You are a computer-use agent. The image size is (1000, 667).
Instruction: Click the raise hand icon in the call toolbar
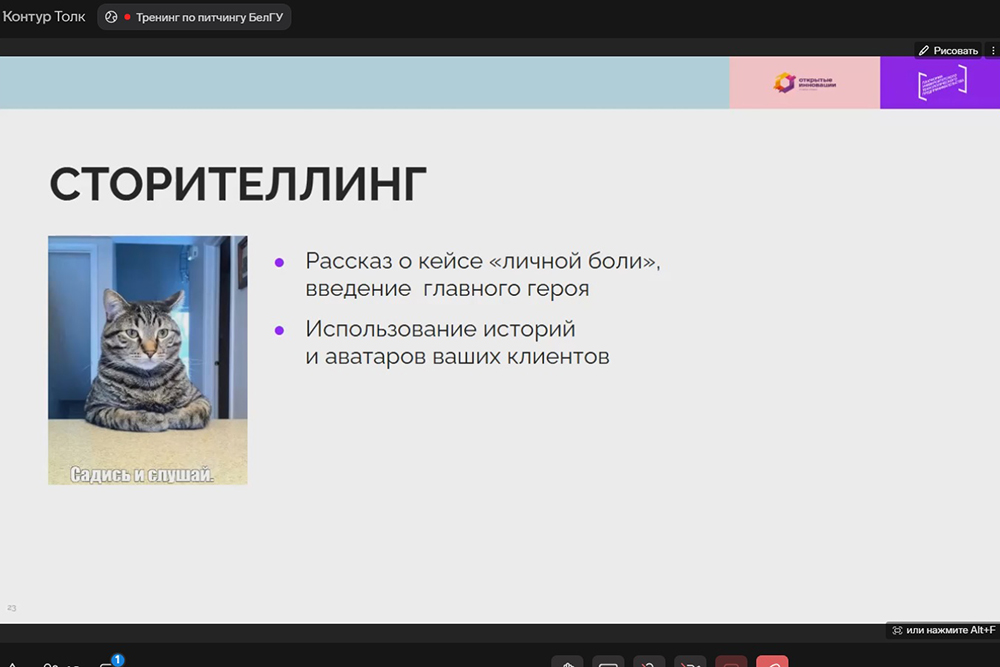click(x=567, y=662)
